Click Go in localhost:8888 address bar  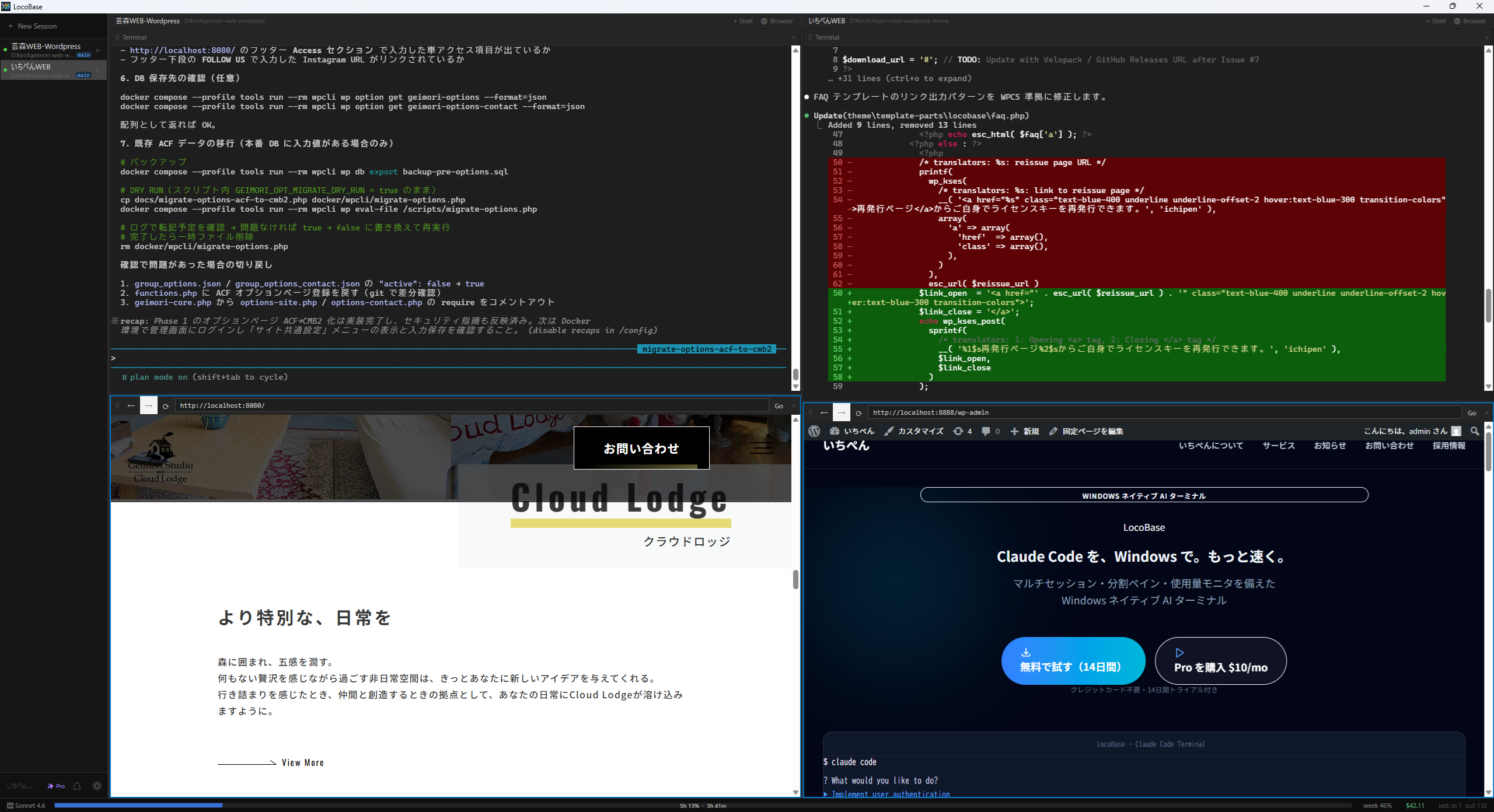pyautogui.click(x=1472, y=413)
